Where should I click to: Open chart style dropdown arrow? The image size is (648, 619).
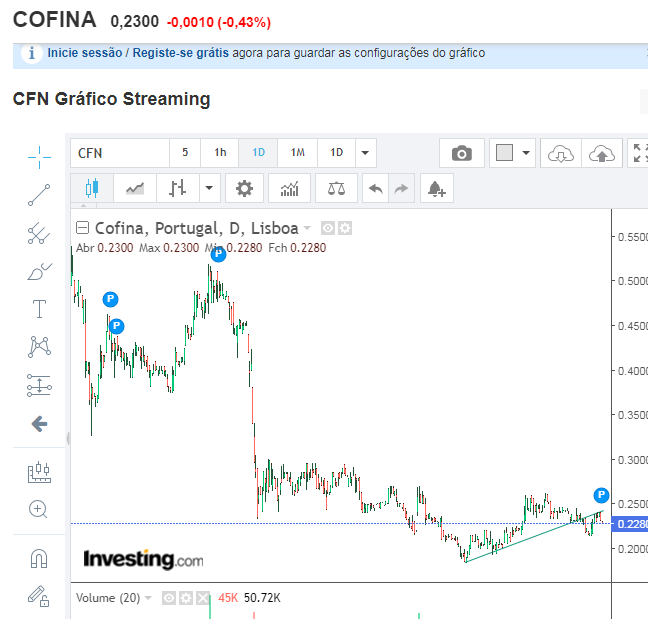210,188
